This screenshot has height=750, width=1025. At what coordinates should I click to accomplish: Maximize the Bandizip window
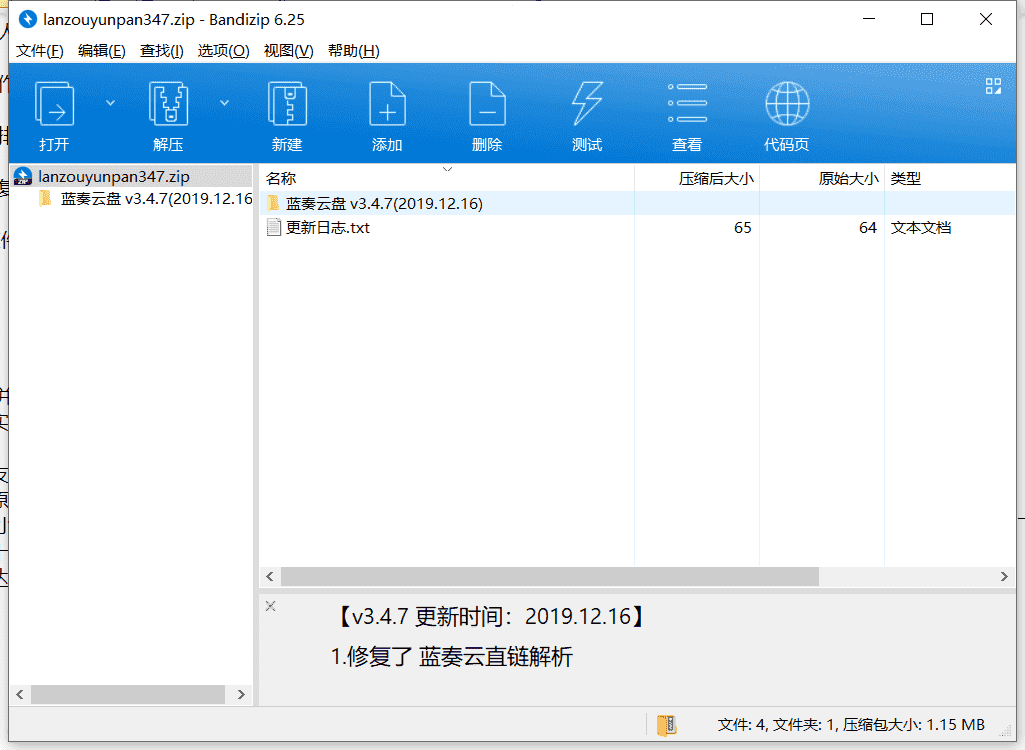(x=927, y=20)
